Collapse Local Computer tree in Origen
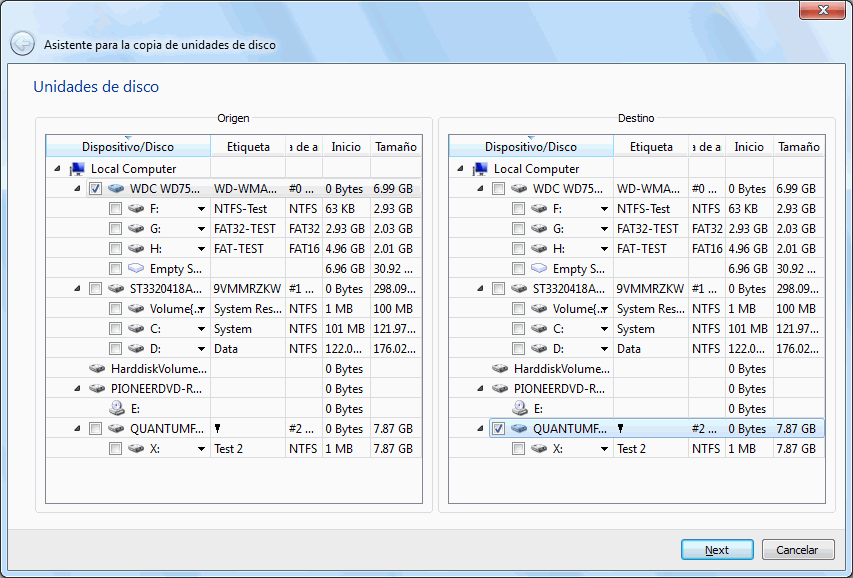Viewport: 853px width, 578px height. click(57, 169)
